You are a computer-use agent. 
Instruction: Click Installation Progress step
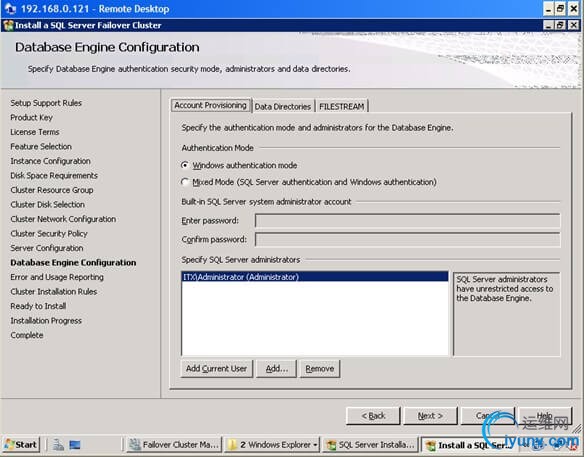pyautogui.click(x=46, y=321)
